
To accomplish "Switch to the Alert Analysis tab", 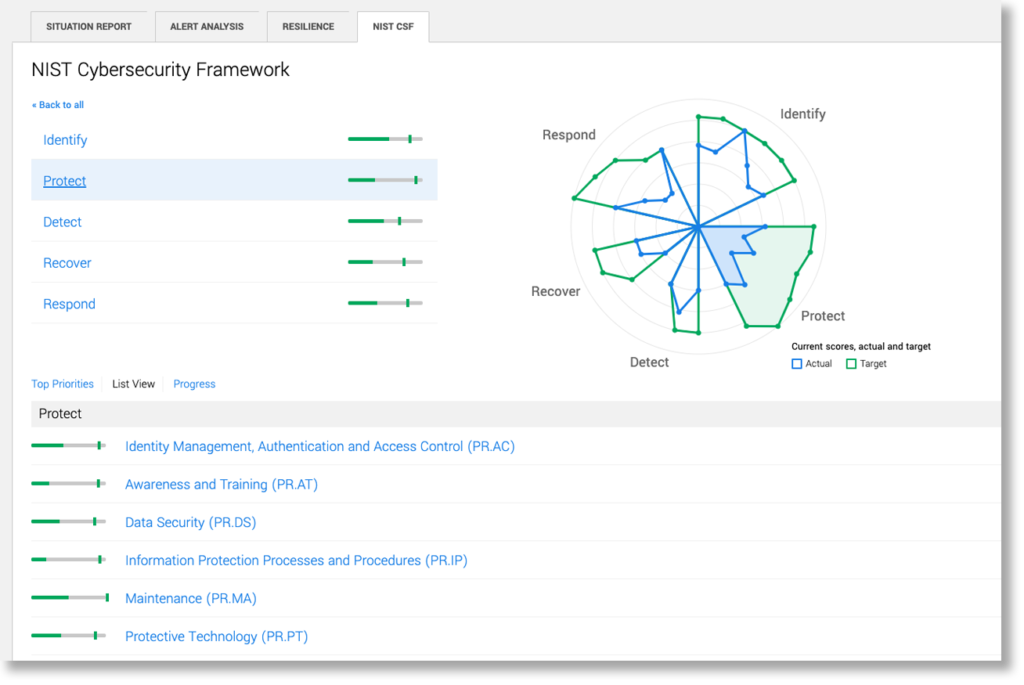I will [208, 27].
